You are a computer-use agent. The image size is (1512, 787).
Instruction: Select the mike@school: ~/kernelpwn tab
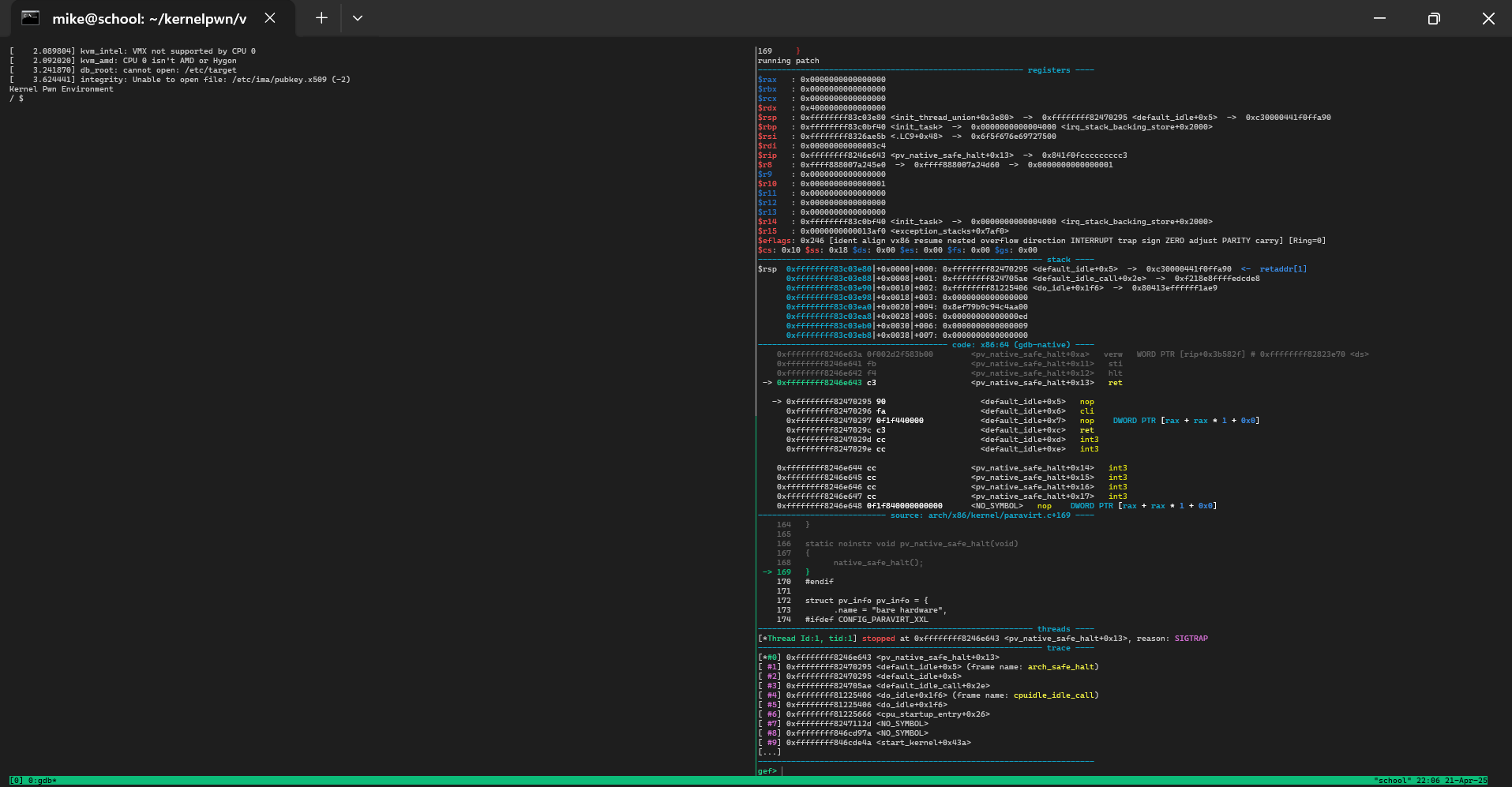point(149,18)
